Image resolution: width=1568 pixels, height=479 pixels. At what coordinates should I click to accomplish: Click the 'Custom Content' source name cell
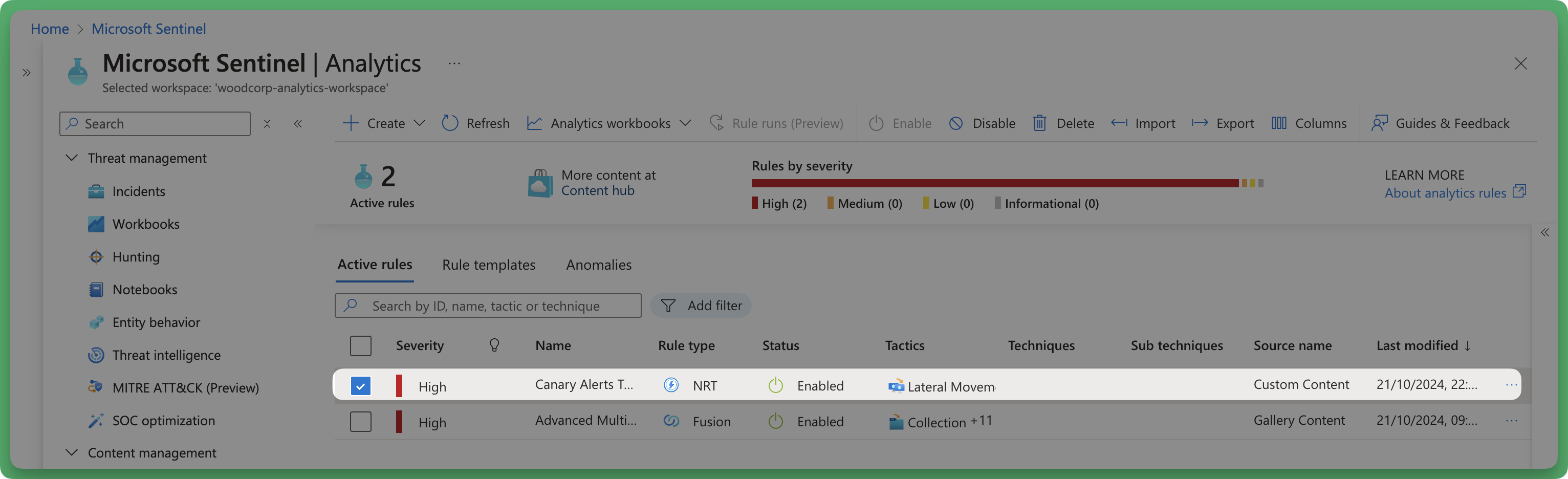click(x=1301, y=384)
